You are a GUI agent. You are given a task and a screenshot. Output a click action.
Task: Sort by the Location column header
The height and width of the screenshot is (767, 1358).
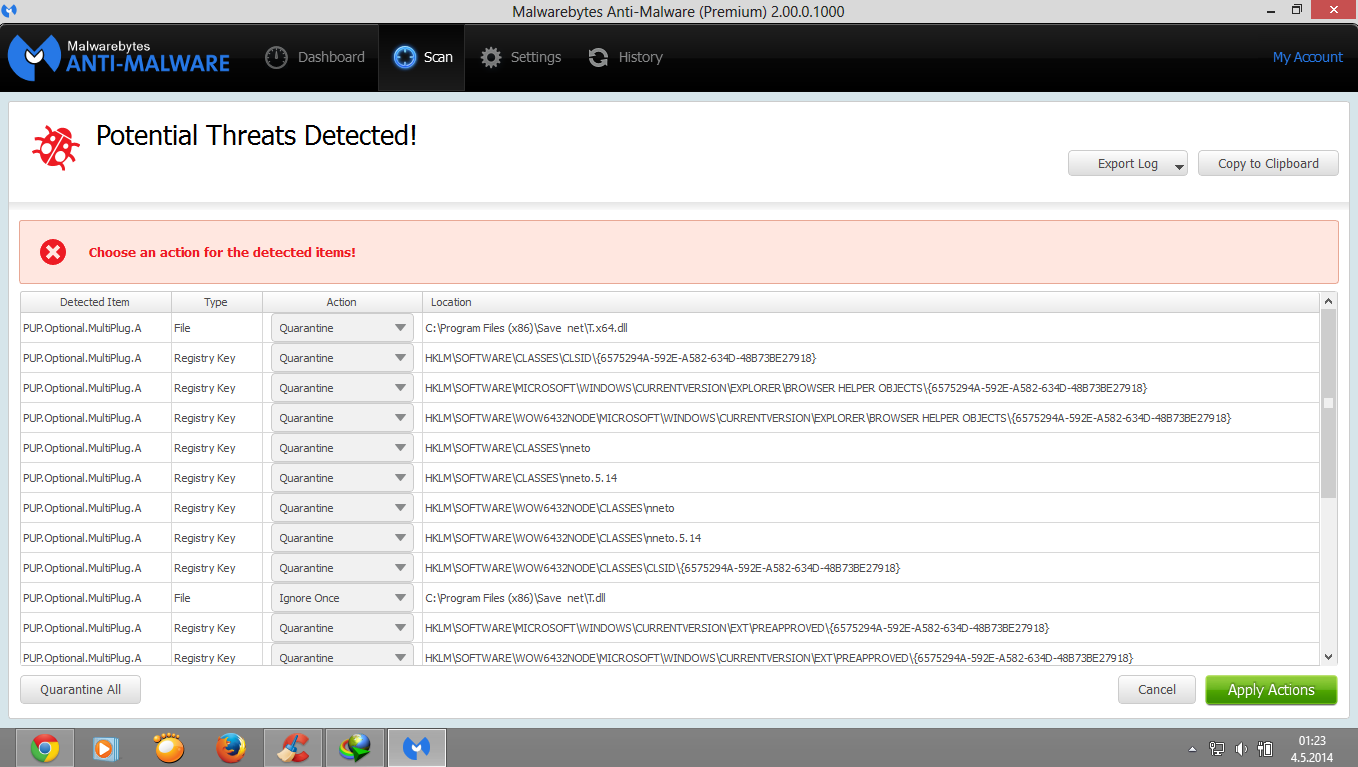point(871,302)
